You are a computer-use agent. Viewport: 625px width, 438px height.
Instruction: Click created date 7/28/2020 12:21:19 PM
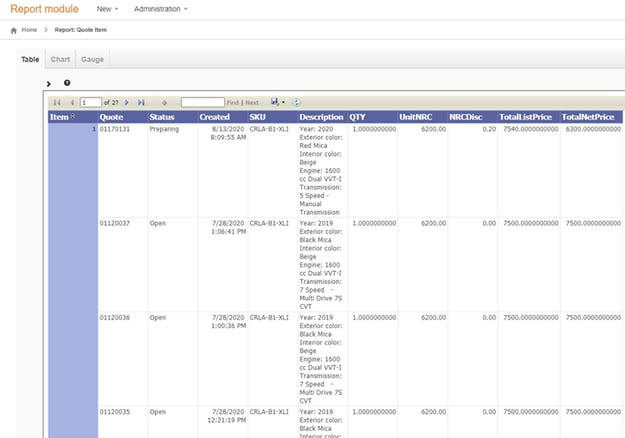(x=226, y=416)
